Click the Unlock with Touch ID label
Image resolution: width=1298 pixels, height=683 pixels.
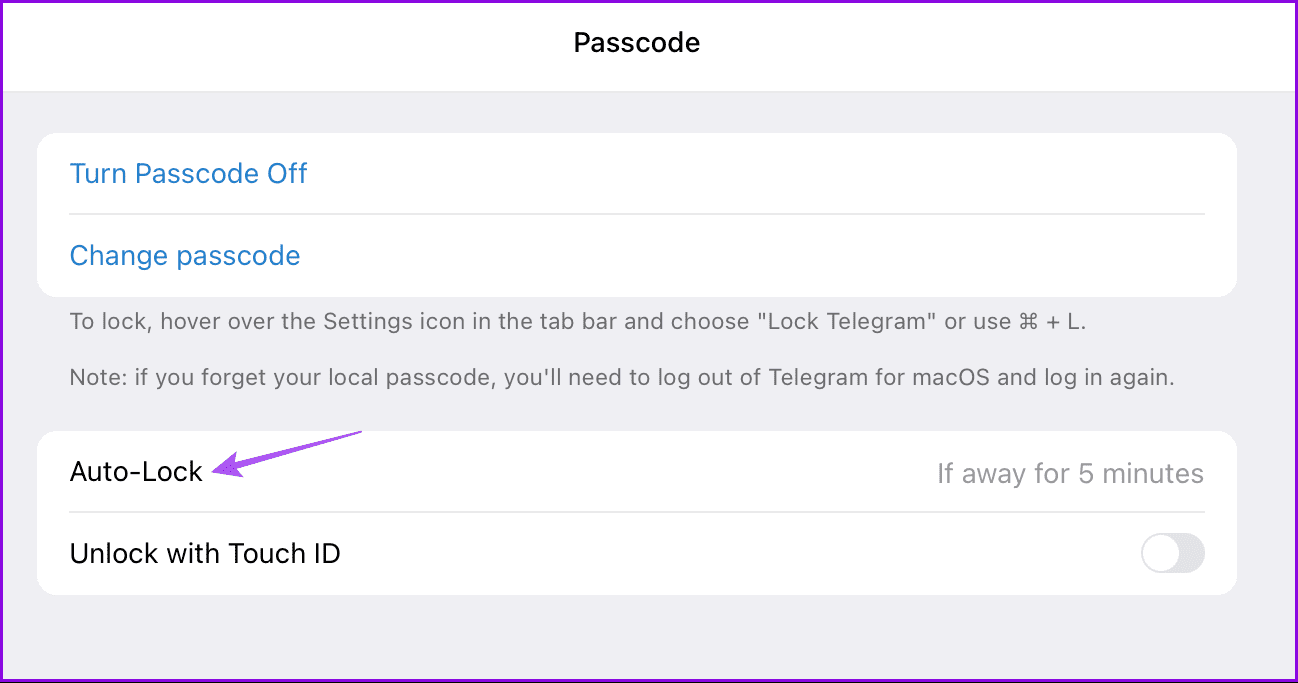point(205,553)
